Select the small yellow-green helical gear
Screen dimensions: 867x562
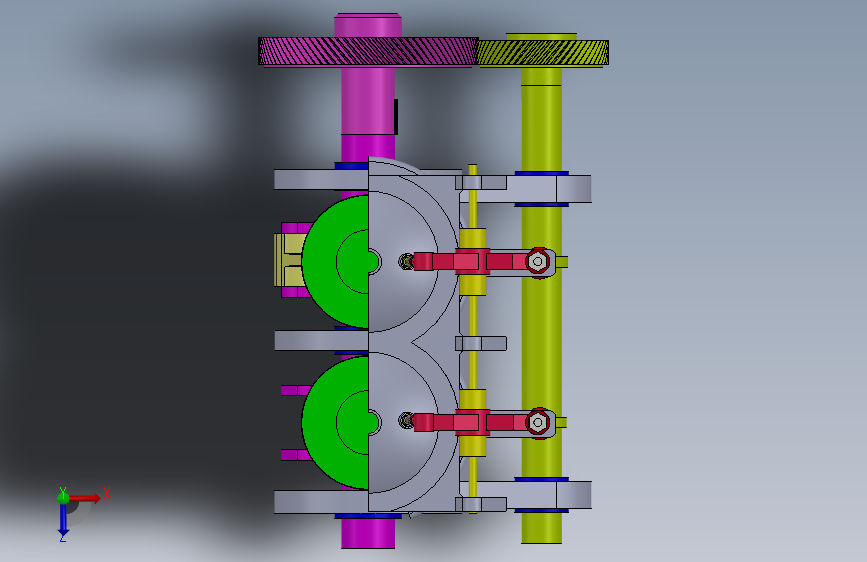point(543,53)
